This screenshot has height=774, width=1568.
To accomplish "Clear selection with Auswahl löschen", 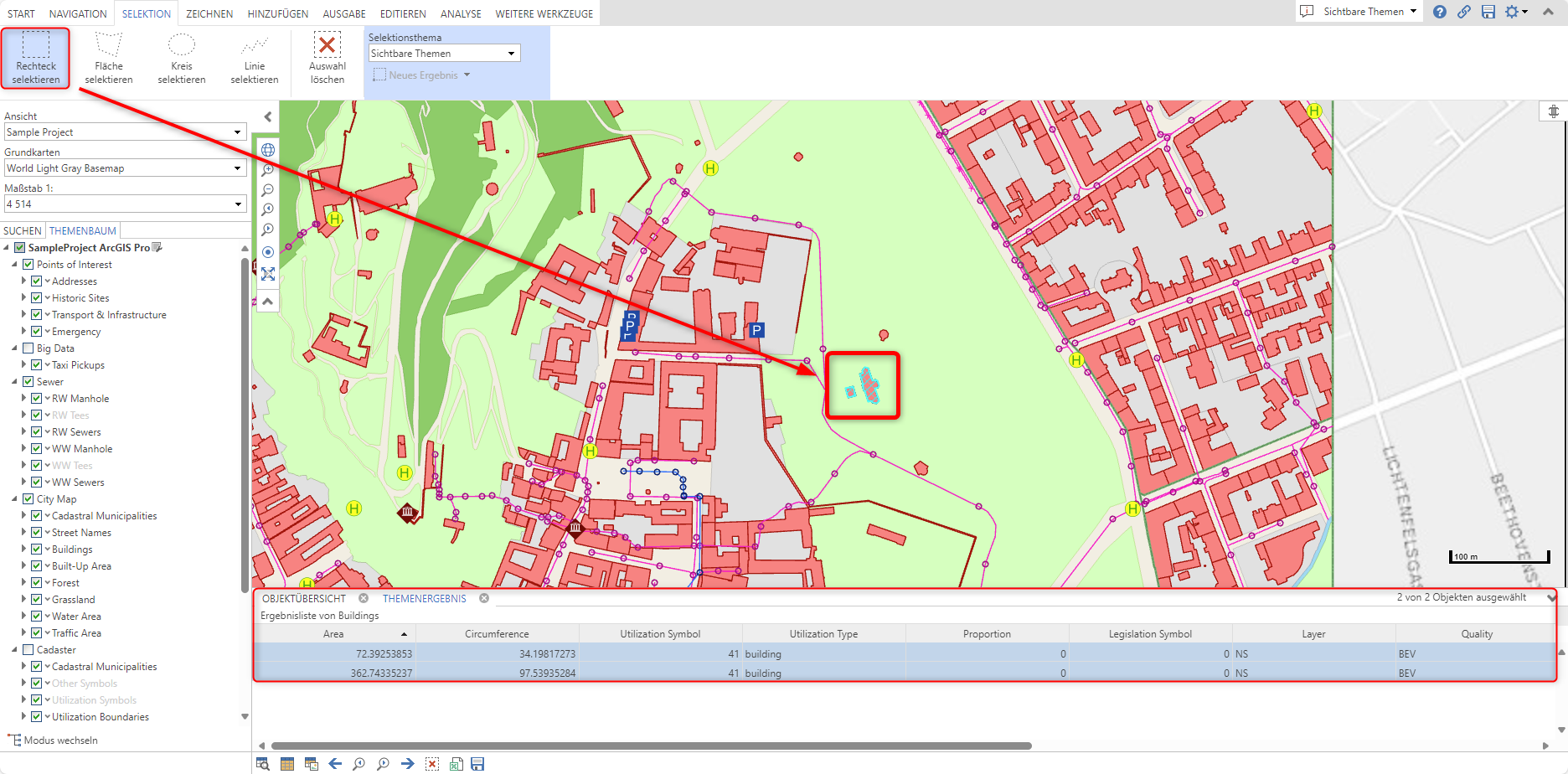I will (327, 58).
